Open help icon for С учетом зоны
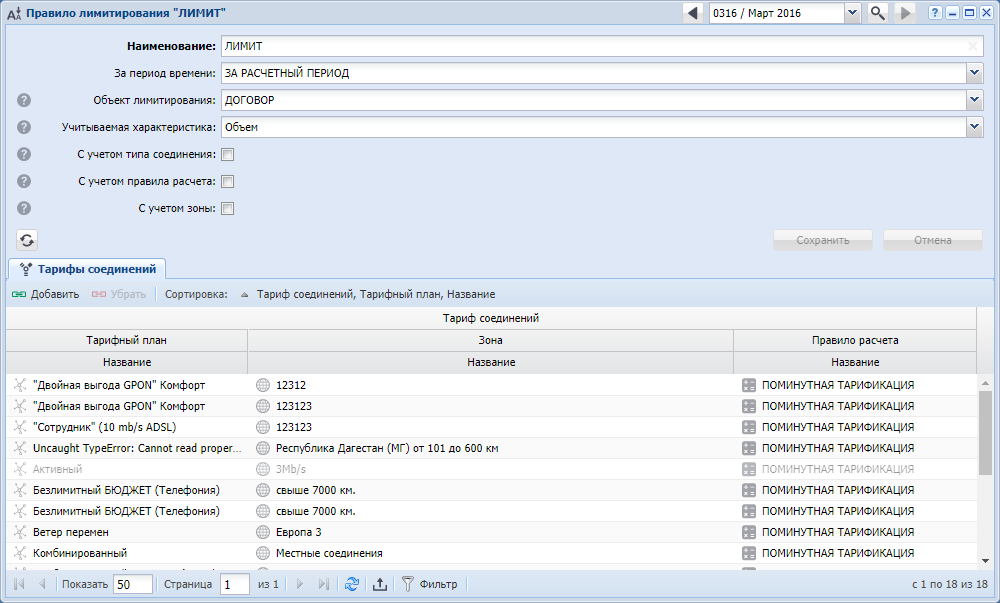Screen dimensions: 1000x603 point(24,208)
